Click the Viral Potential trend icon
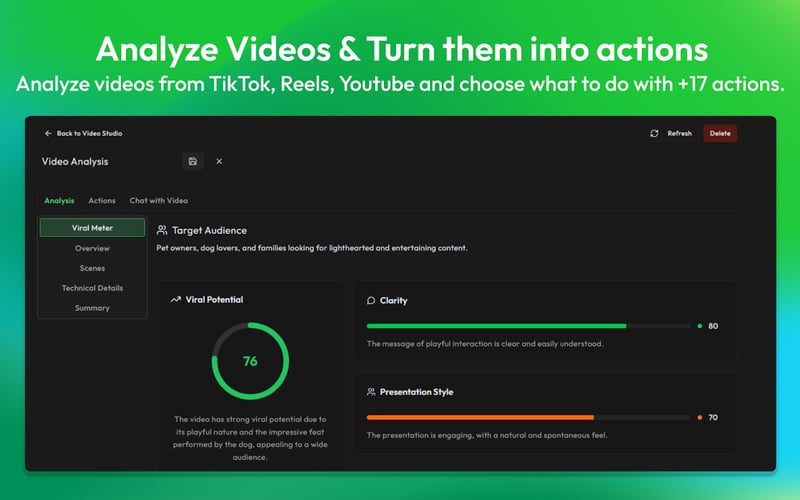The image size is (800, 500). click(x=176, y=299)
